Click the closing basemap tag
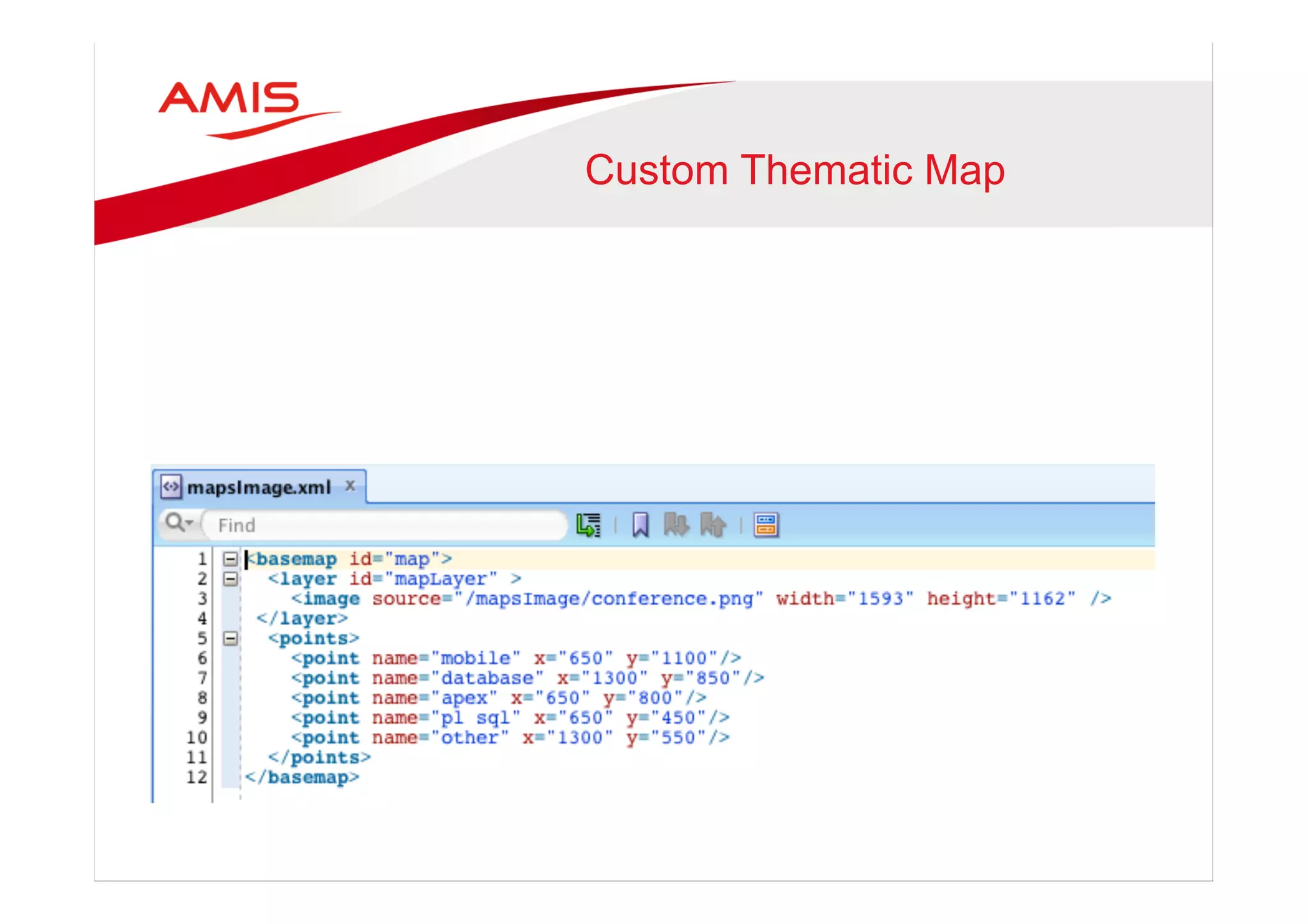1308x924 pixels. coord(302,777)
